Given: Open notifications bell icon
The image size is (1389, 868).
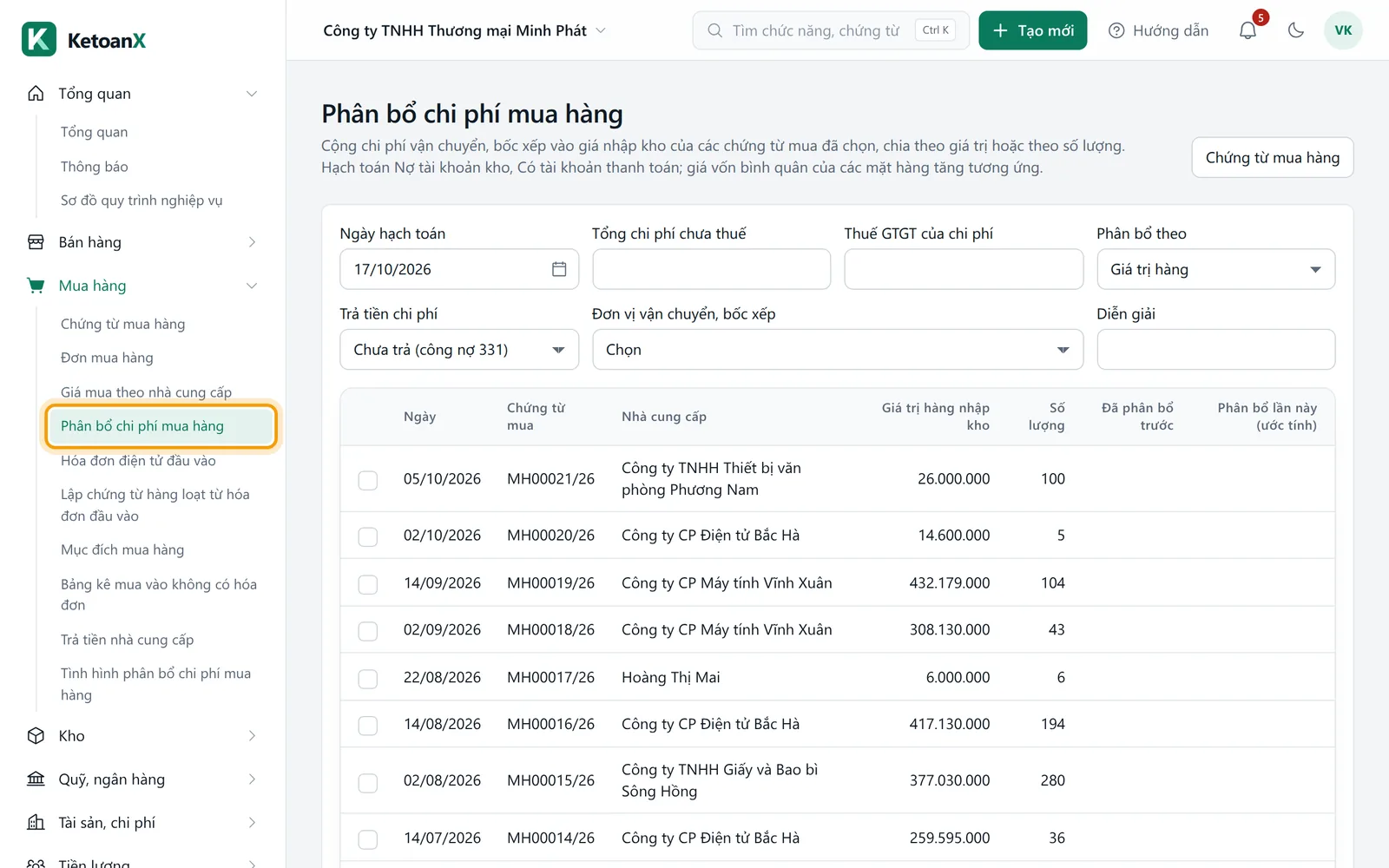Looking at the screenshot, I should tap(1247, 30).
